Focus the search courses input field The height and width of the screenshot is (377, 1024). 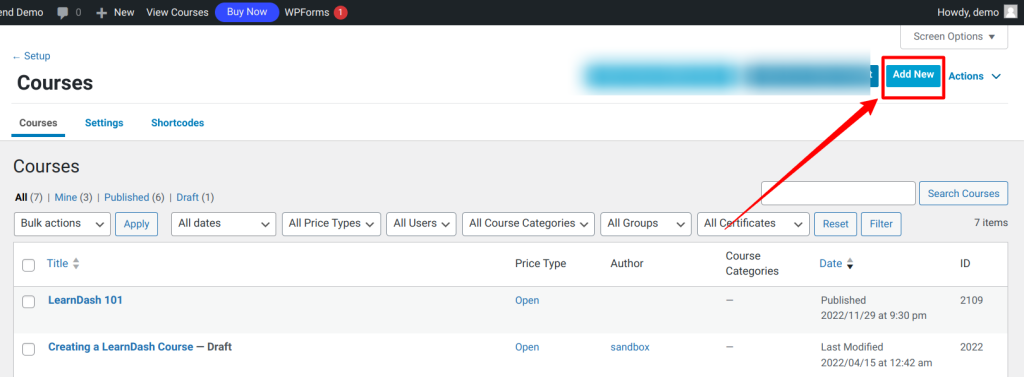tap(839, 193)
